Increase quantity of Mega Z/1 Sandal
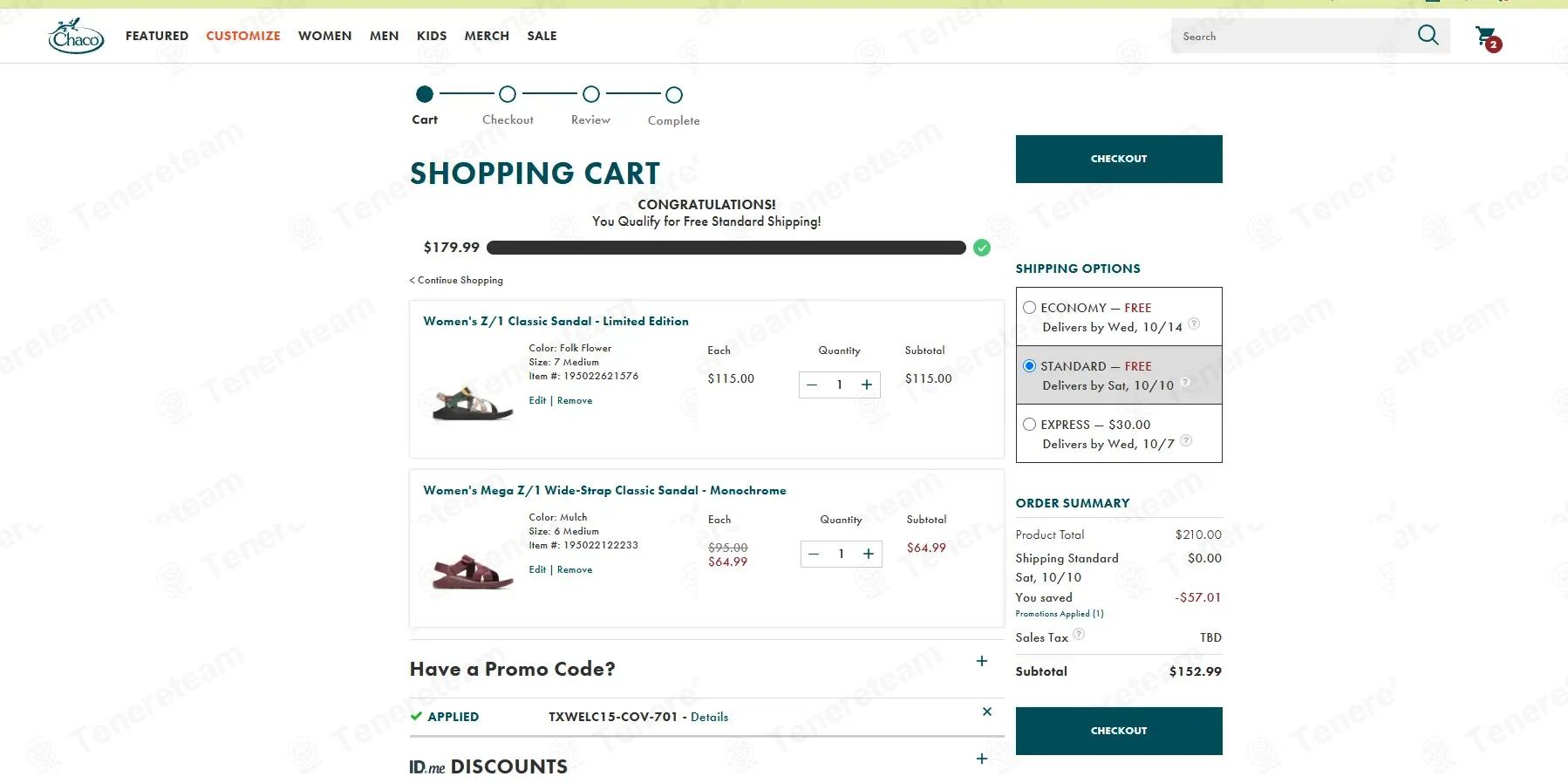Image resolution: width=1568 pixels, height=783 pixels. 869,554
